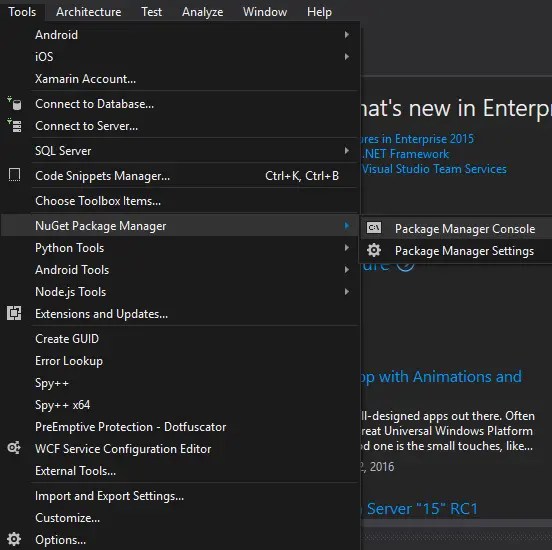Choose Connect to Database...
The width and height of the screenshot is (552, 550).
[x=180, y=104]
